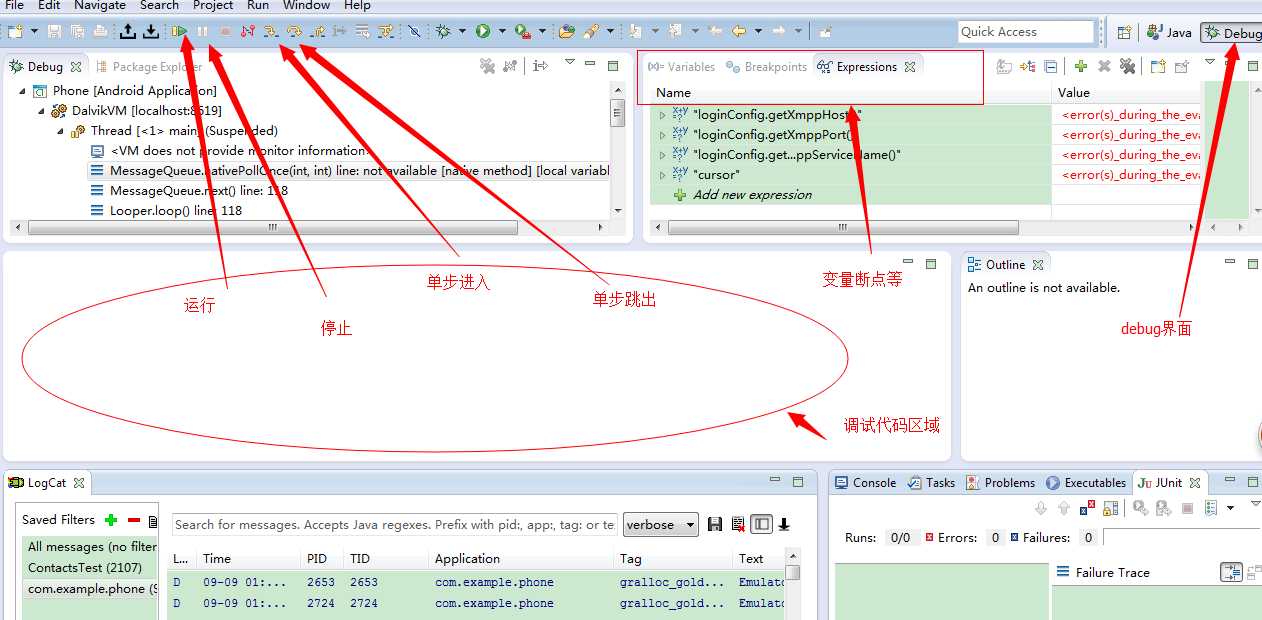Click Collapse All icon in Expressions view
Screen dimensions: 1262x620
pos(1051,67)
